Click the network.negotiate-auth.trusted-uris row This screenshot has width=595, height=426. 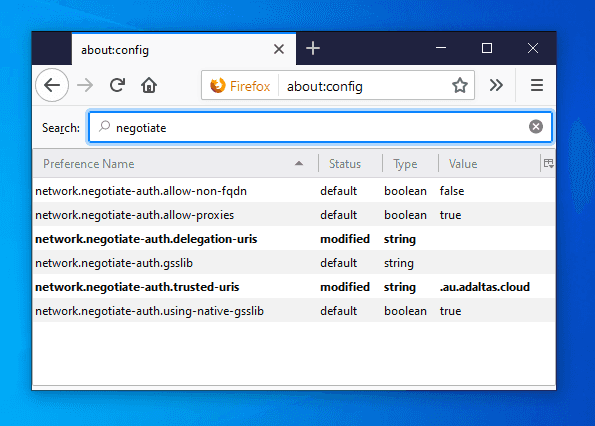294,287
